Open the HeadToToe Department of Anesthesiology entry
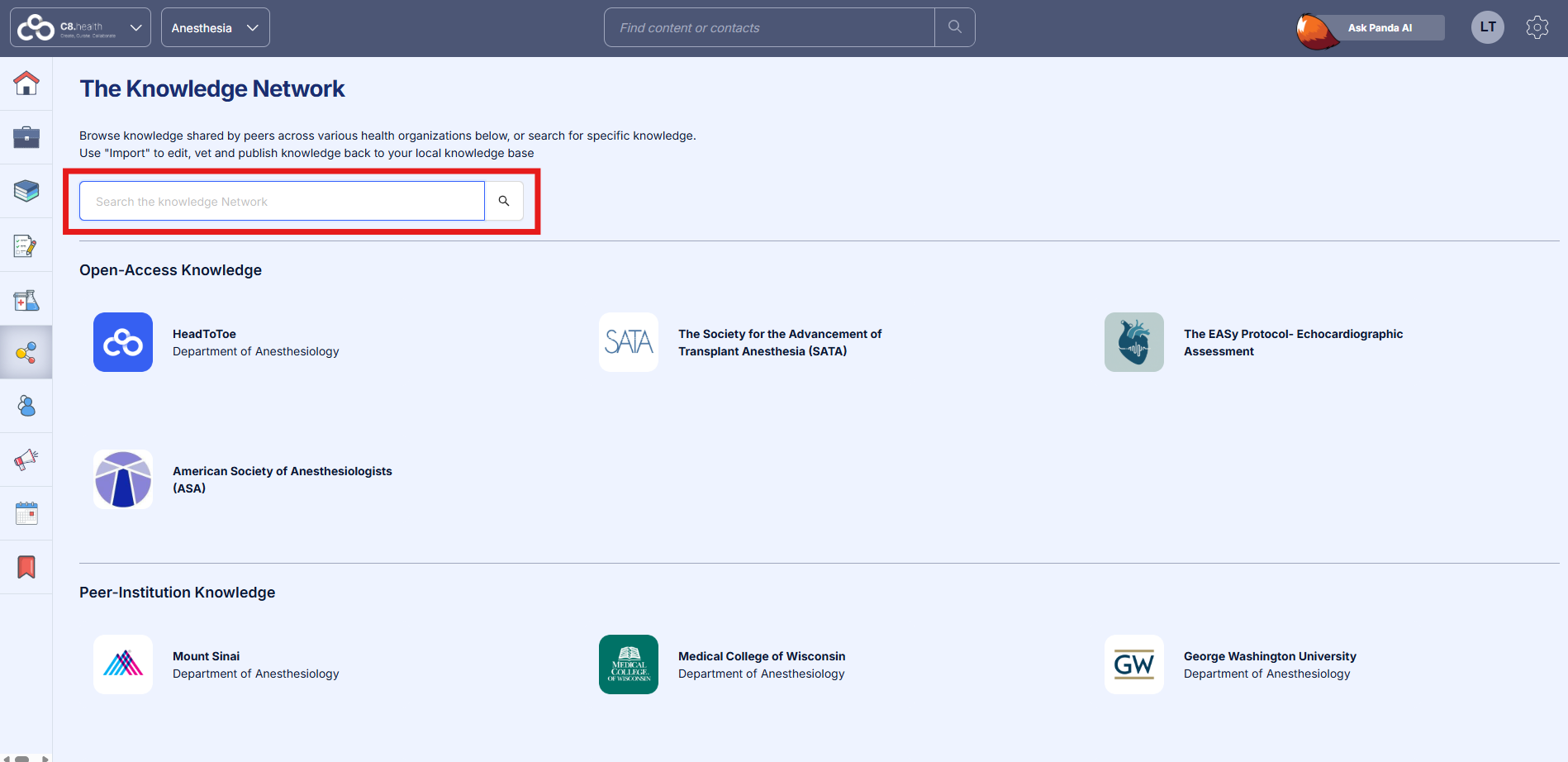This screenshot has height=762, width=1568. coord(255,342)
